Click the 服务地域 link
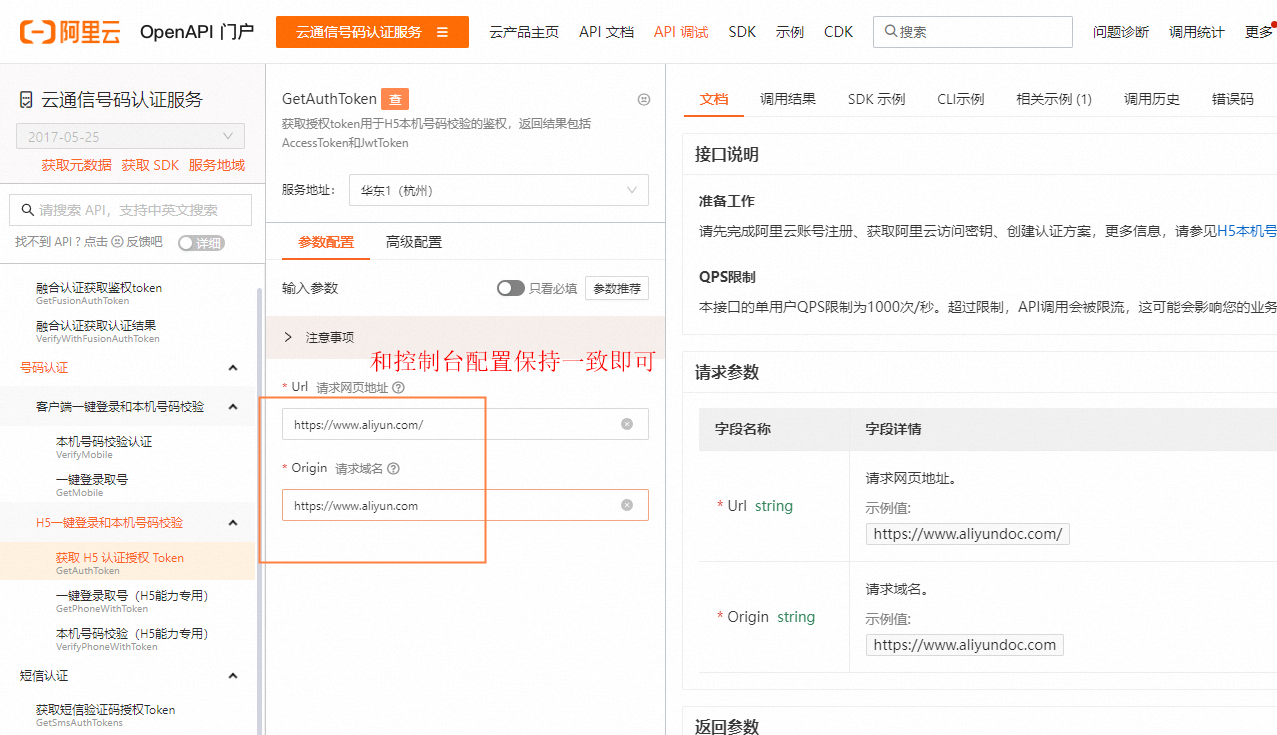This screenshot has height=735, width=1277. (217, 166)
